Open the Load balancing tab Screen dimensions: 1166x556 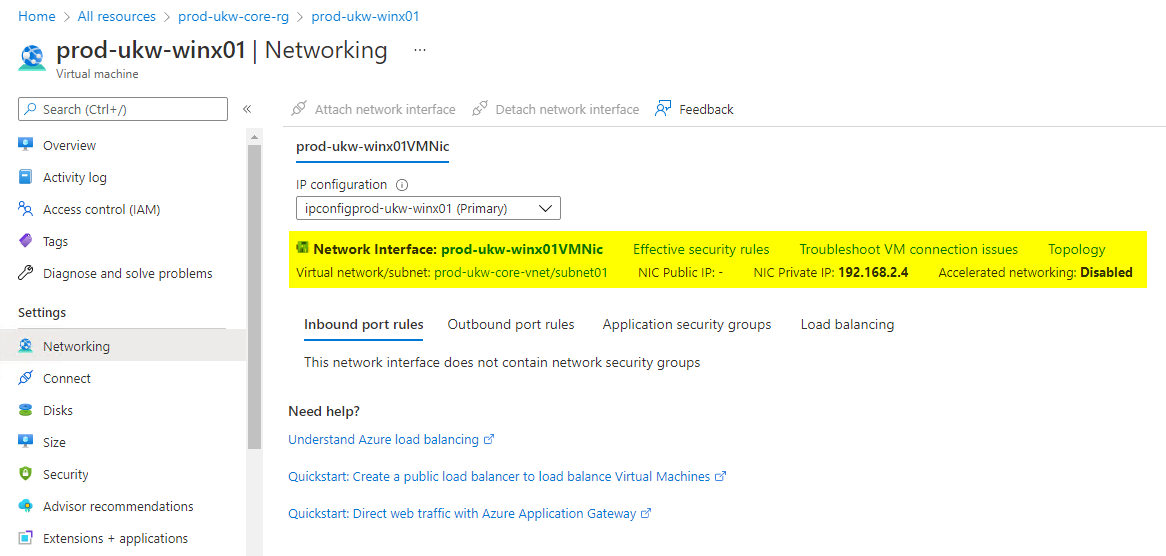tap(847, 324)
